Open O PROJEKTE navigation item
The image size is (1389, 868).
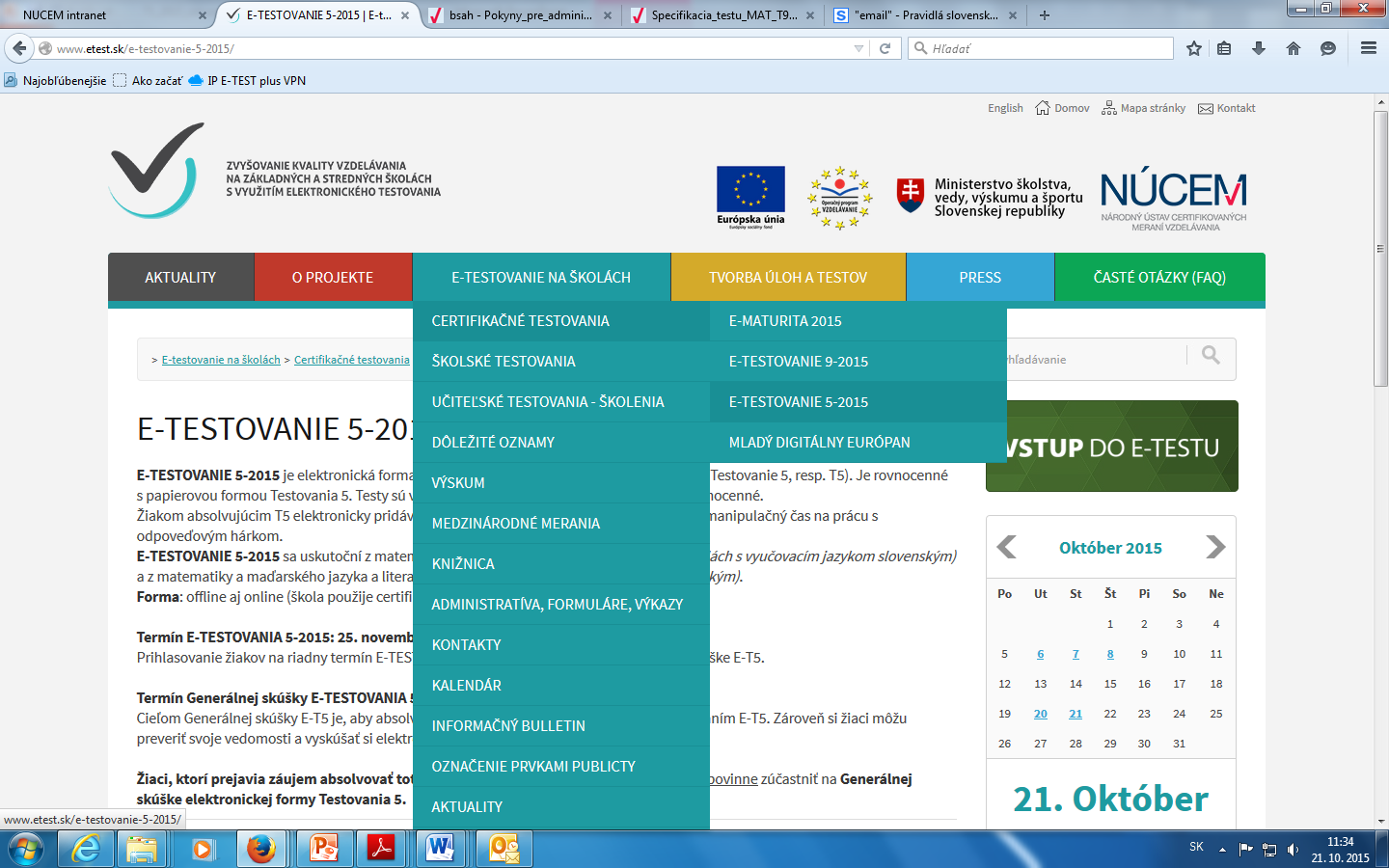click(333, 277)
